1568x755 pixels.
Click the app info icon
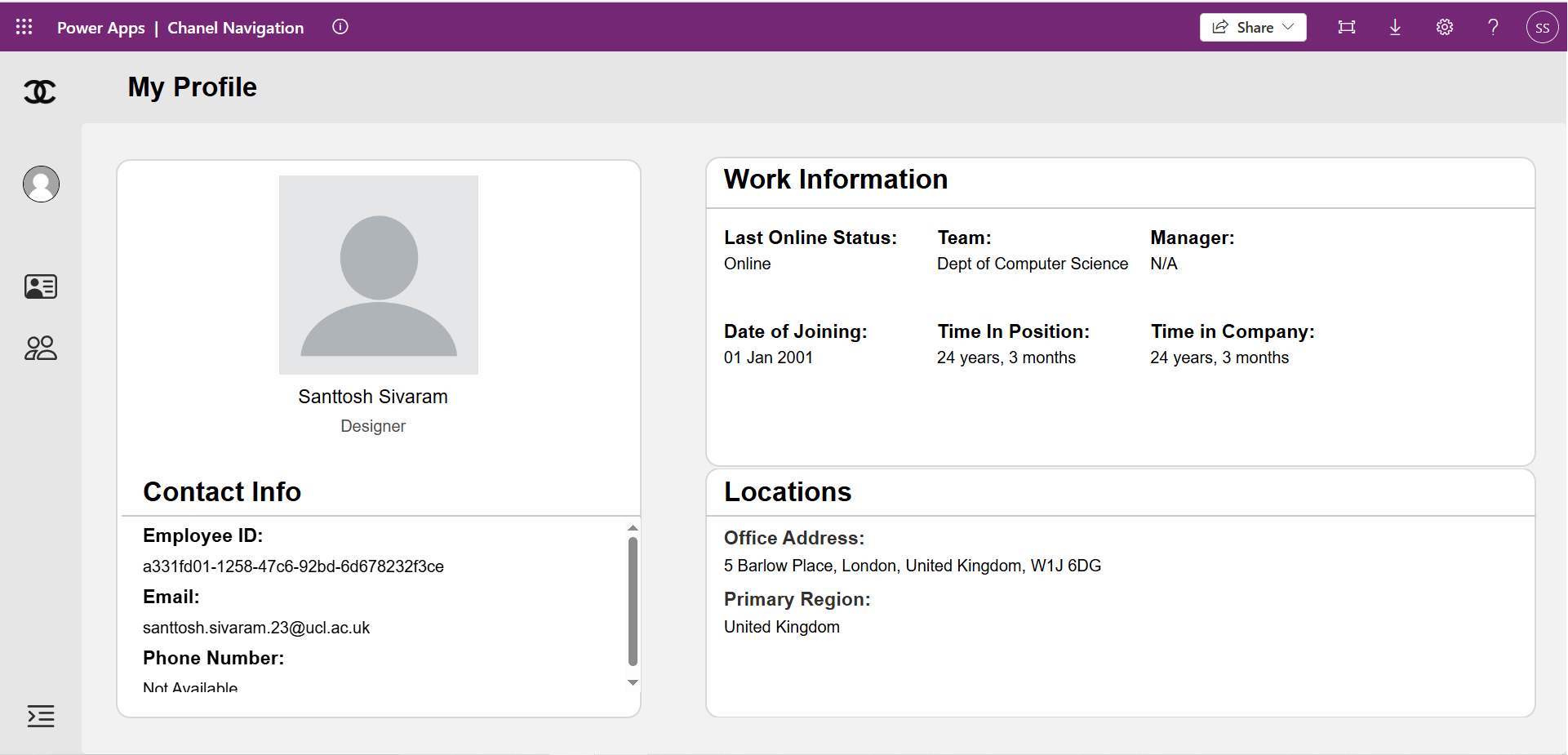pyautogui.click(x=340, y=27)
